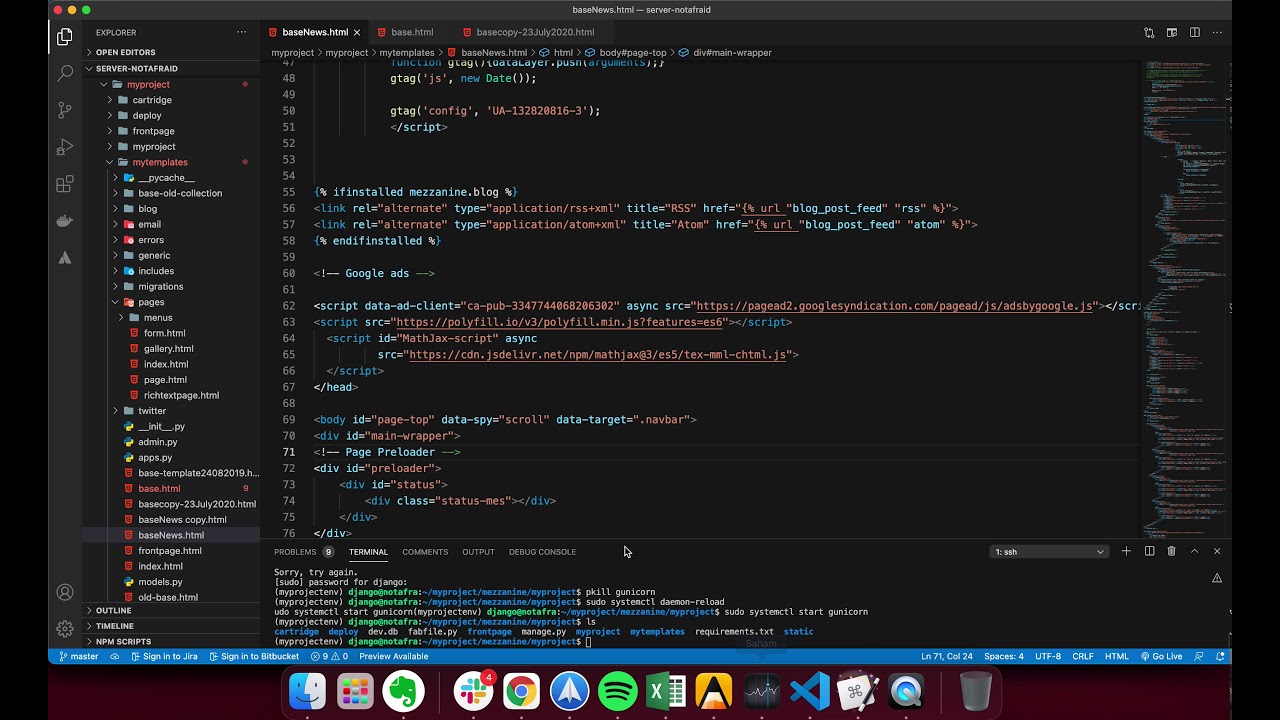
Task: Open the Source Control view
Action: tap(65, 110)
